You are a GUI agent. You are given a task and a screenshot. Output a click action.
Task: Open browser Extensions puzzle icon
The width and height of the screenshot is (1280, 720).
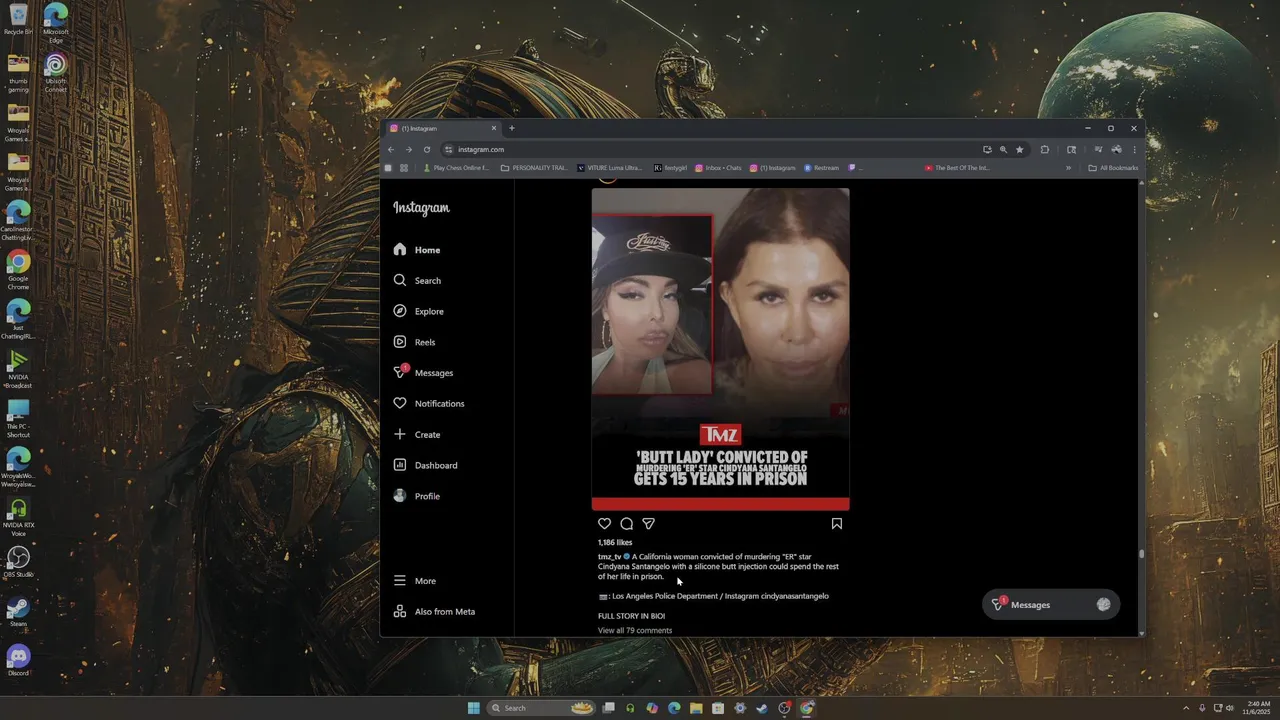tap(1045, 150)
